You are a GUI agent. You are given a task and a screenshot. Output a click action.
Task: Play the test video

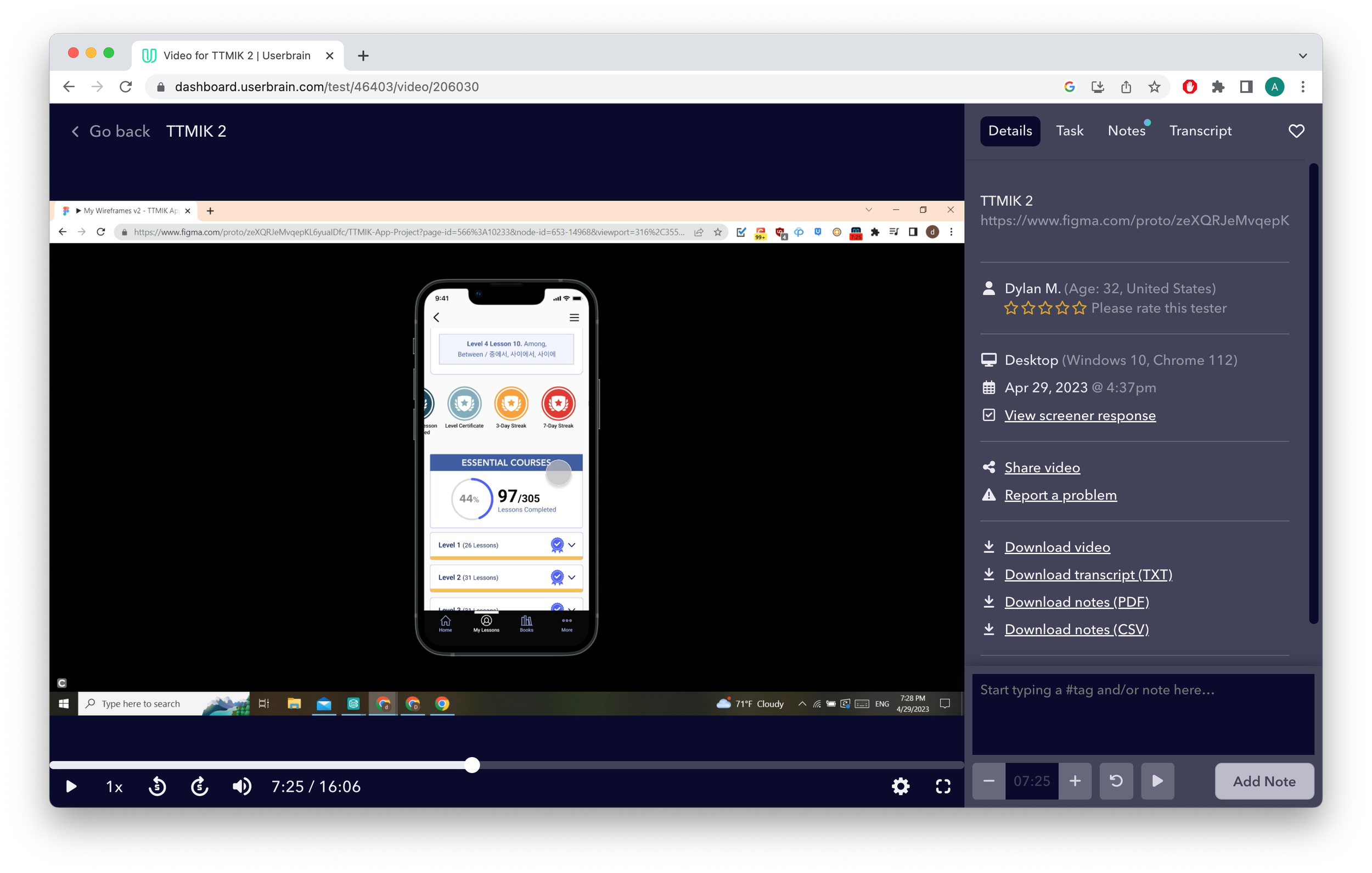(x=71, y=786)
